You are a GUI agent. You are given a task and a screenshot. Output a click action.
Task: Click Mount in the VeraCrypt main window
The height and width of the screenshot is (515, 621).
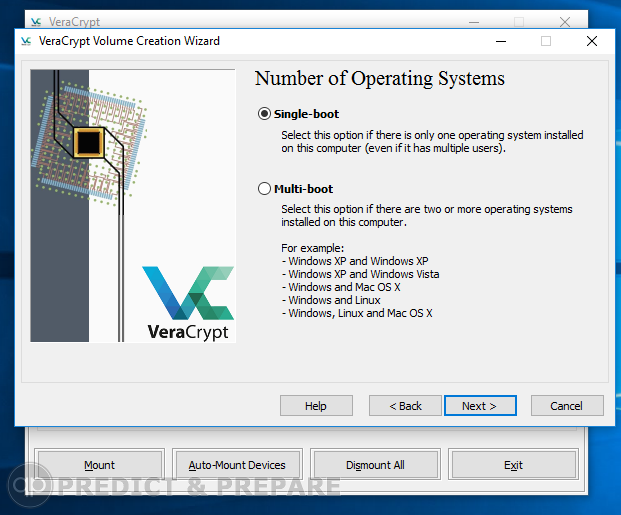pyautogui.click(x=99, y=465)
